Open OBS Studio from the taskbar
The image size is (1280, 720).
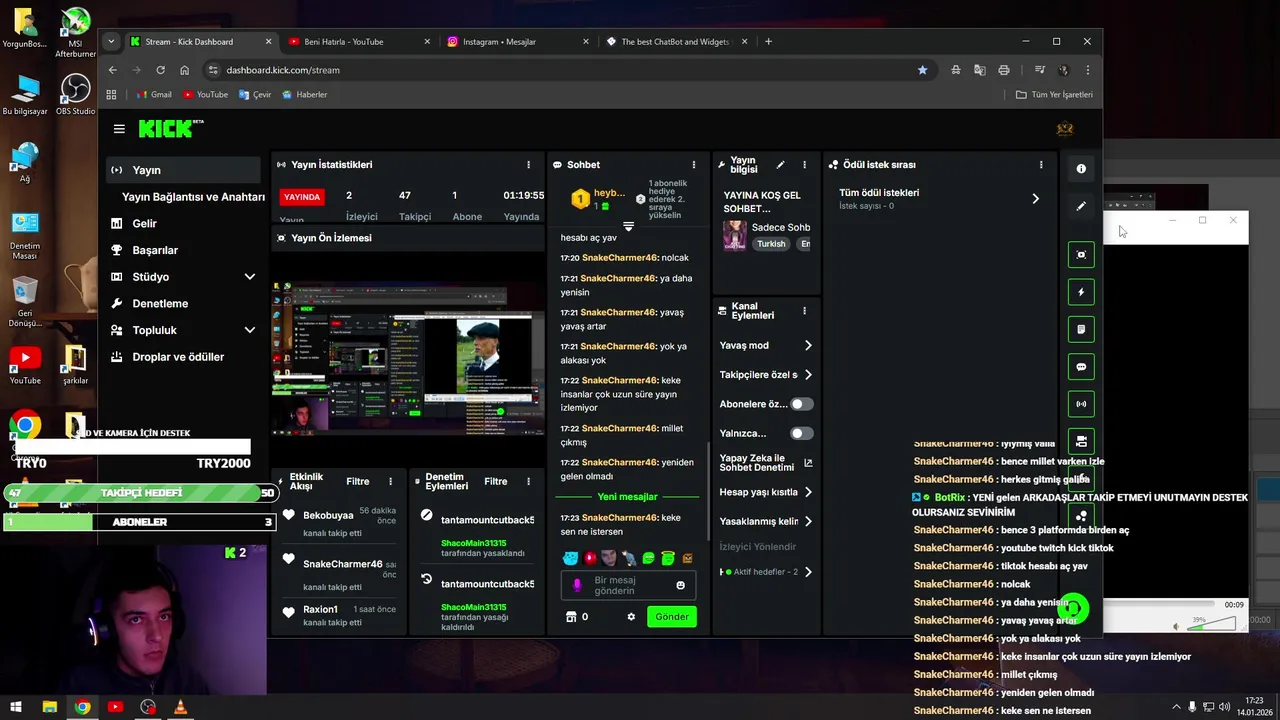tap(148, 707)
